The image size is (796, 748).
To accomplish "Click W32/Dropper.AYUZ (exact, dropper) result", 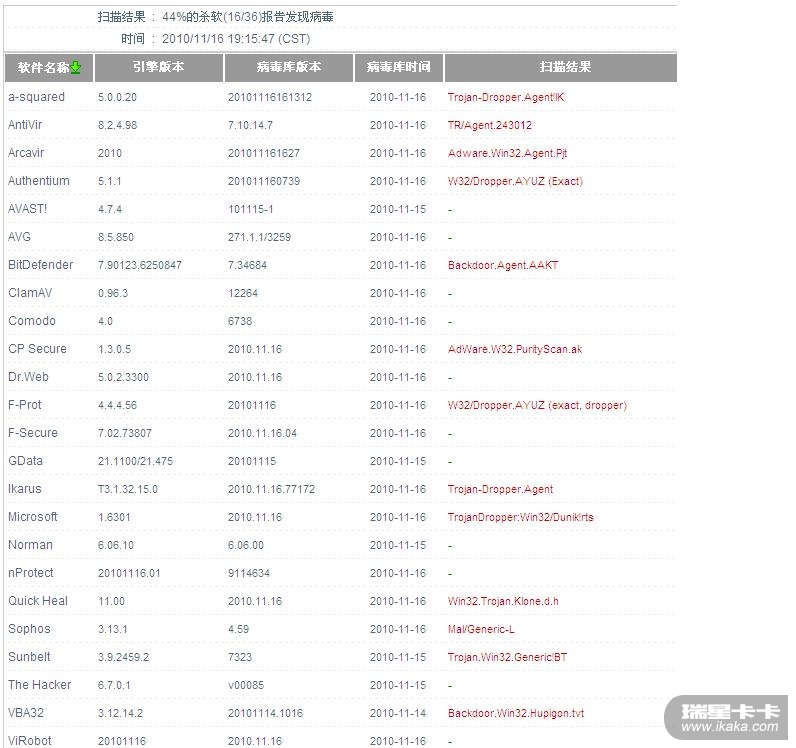I will (x=537, y=405).
